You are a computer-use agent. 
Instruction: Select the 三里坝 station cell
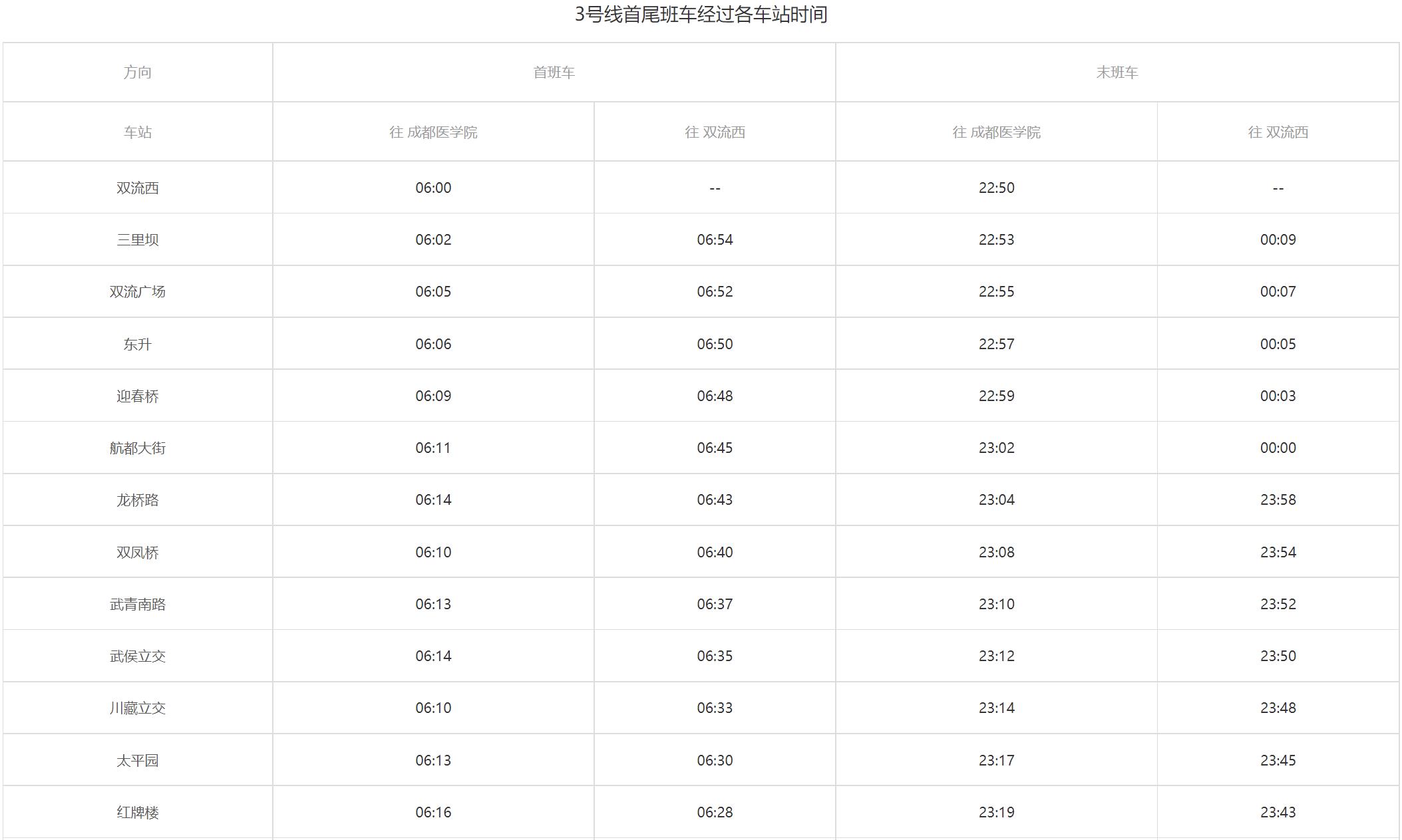pyautogui.click(x=138, y=239)
